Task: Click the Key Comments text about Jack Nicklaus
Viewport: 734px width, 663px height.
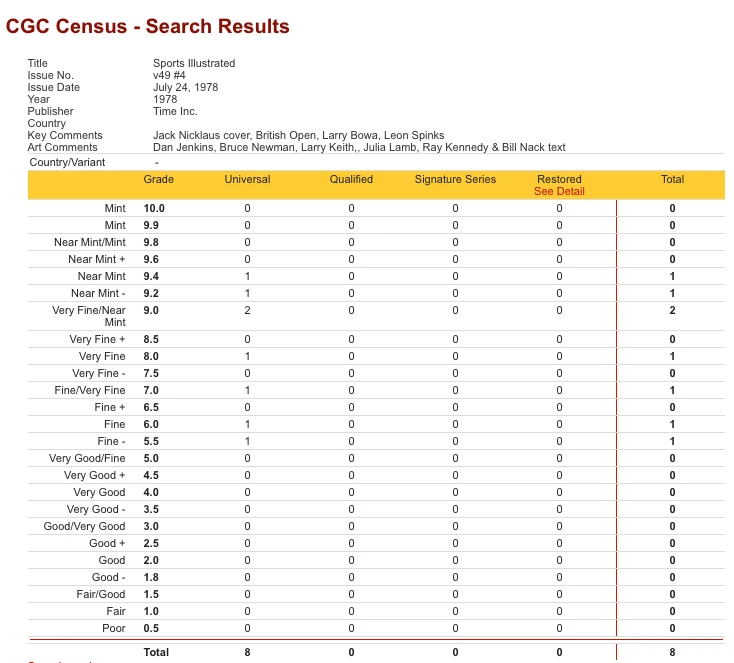Action: [x=298, y=135]
